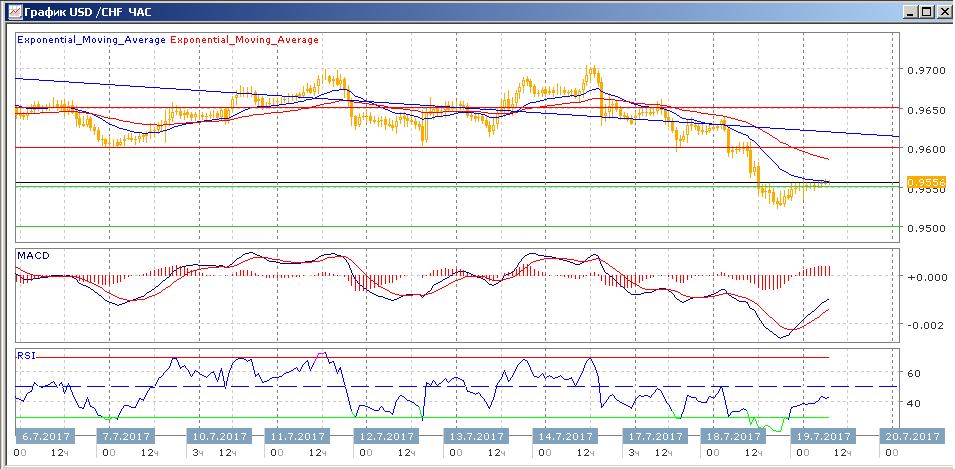Minimize the USD/CHF chart window

910,11
